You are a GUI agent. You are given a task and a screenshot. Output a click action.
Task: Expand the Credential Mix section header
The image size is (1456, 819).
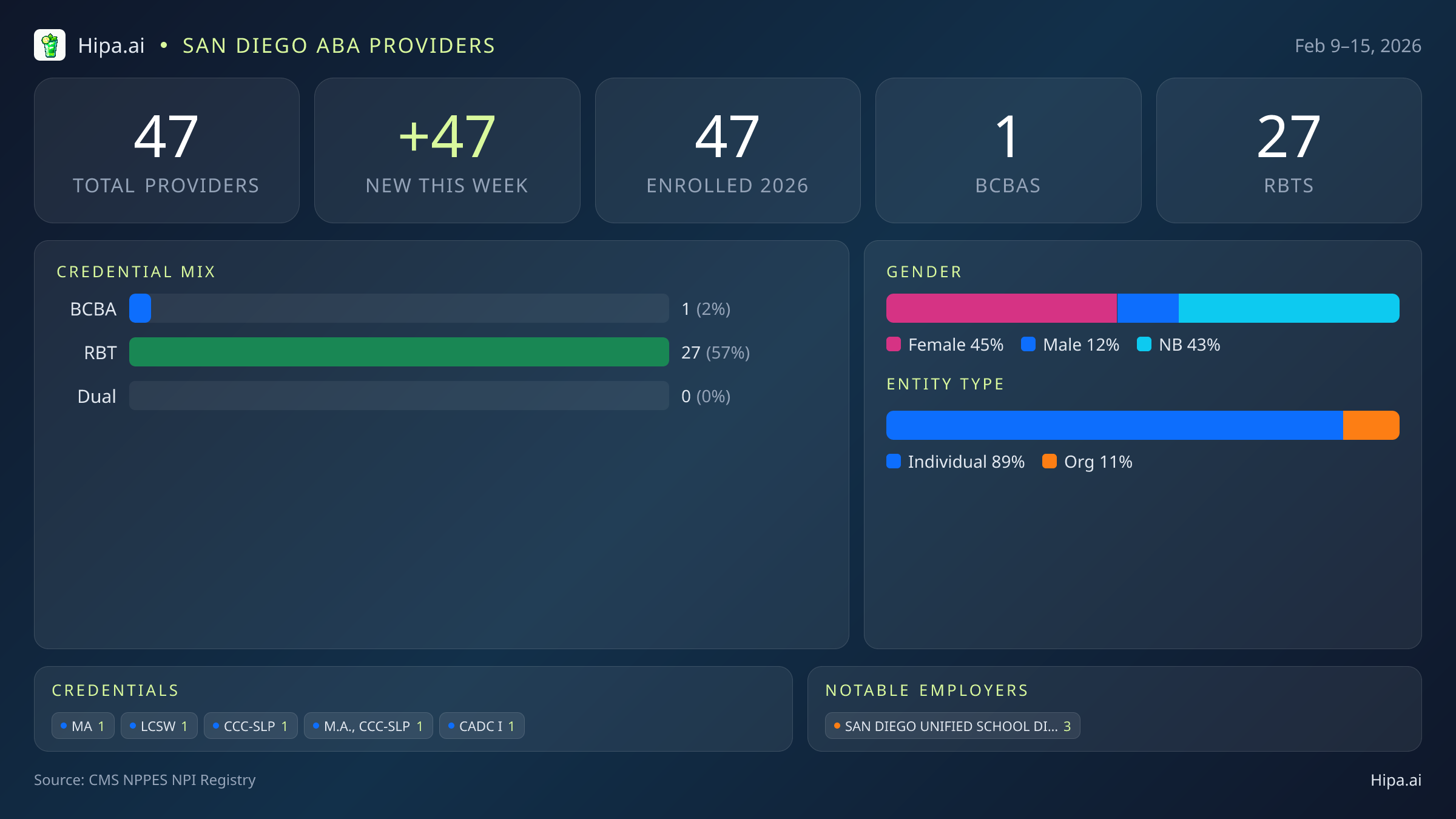coord(136,271)
